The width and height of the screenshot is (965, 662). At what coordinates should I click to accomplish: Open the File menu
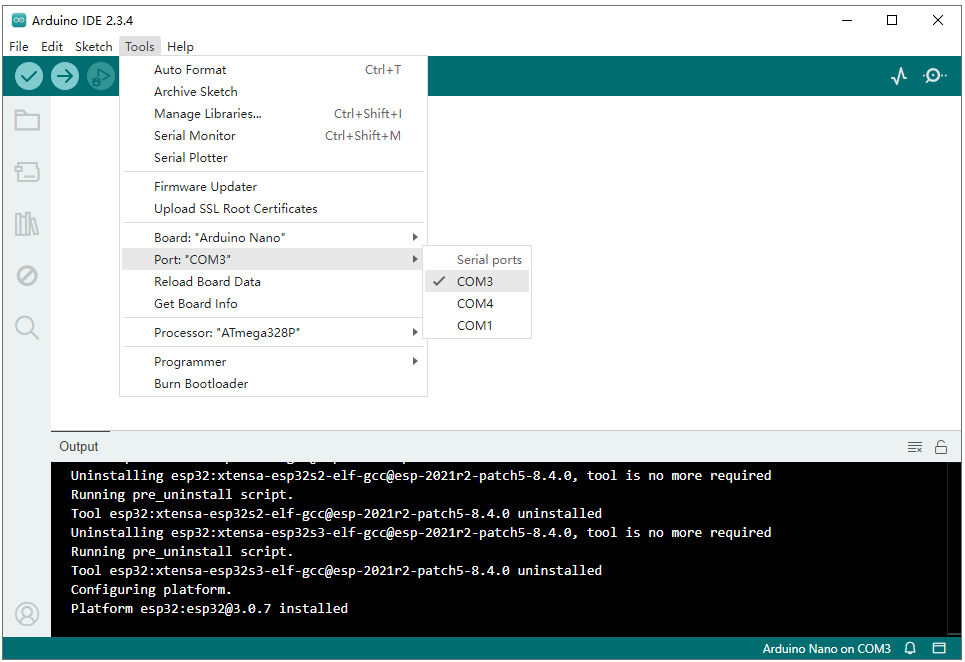tap(18, 46)
